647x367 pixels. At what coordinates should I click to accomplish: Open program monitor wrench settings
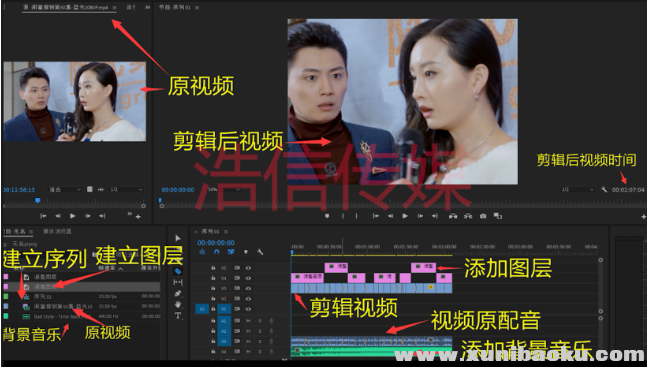click(x=604, y=189)
